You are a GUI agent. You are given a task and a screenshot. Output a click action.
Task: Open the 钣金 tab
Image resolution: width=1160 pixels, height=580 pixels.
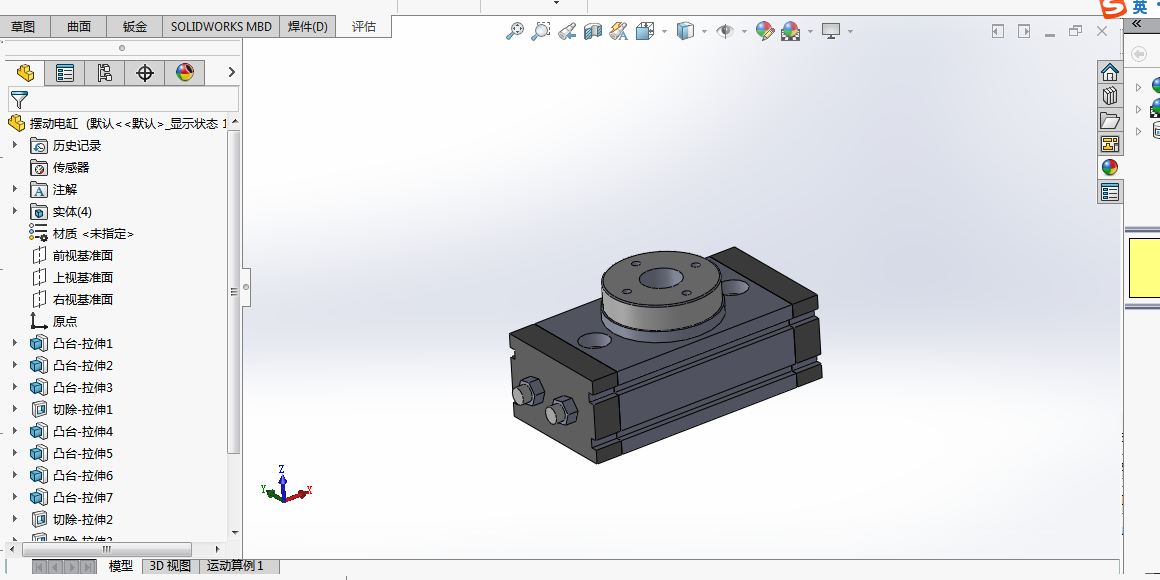coord(135,27)
